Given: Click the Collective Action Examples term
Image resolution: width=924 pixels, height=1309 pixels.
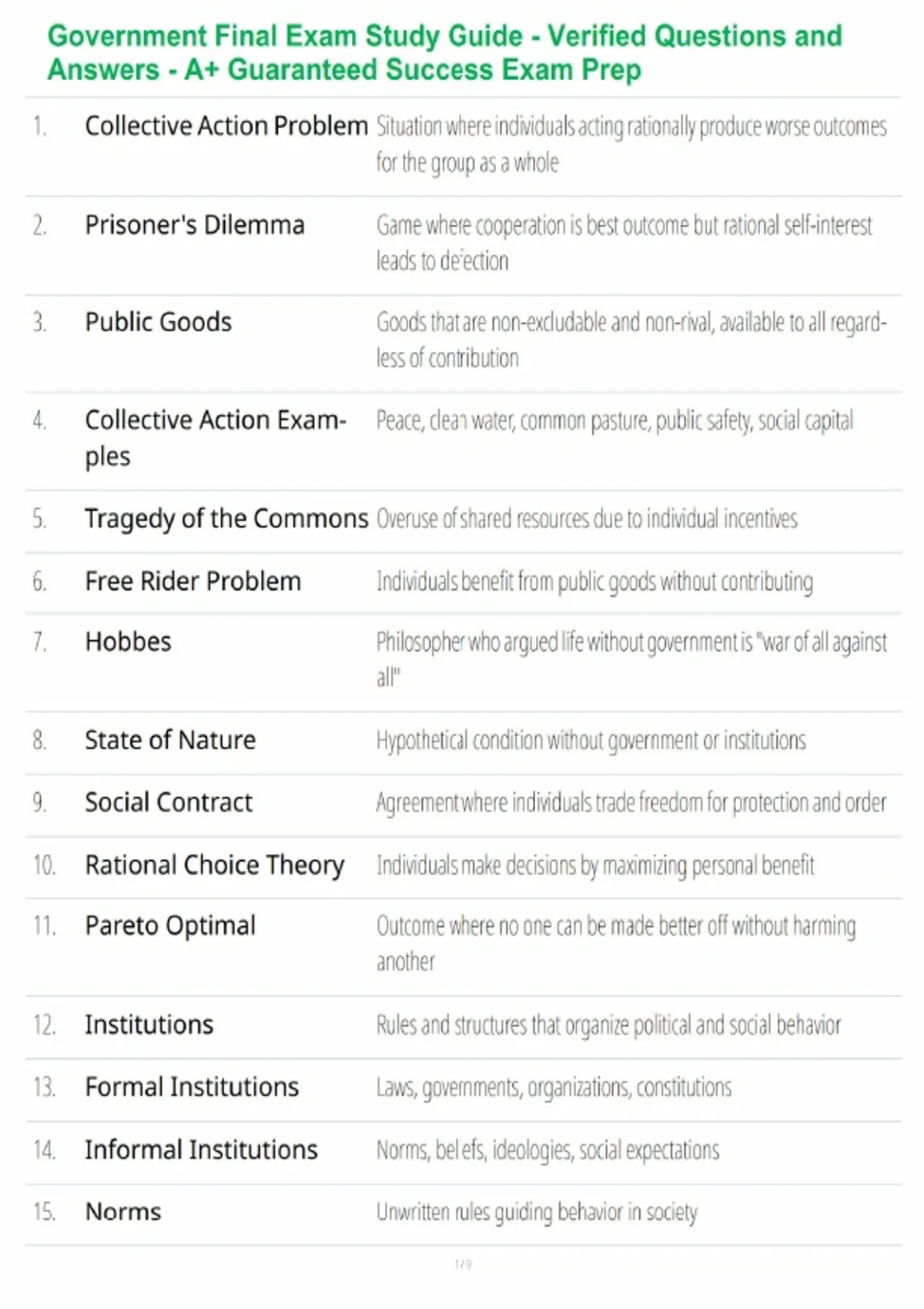Looking at the screenshot, I should [216, 437].
